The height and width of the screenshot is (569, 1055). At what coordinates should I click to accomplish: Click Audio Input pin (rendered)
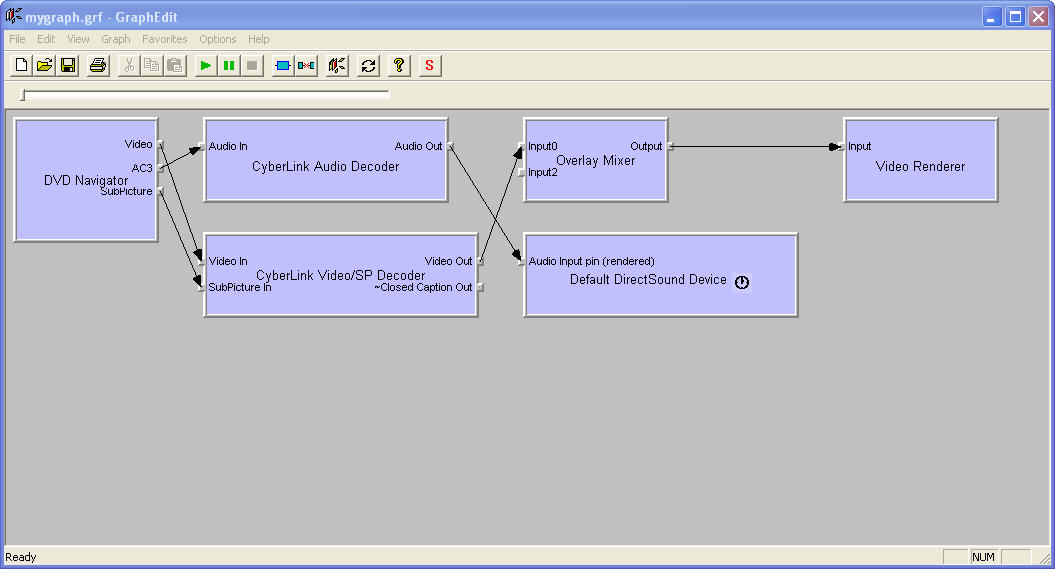point(521,261)
